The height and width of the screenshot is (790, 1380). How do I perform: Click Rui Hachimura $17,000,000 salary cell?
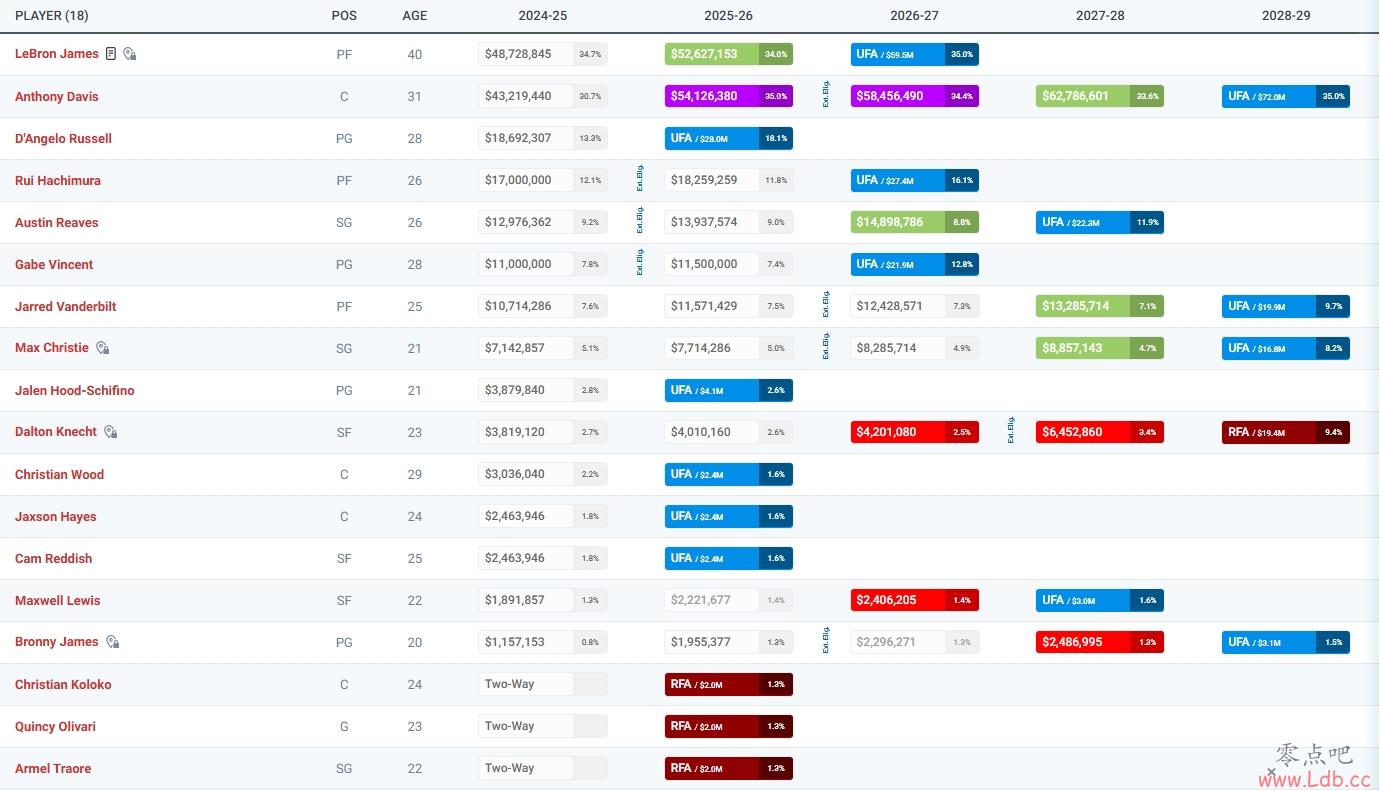pyautogui.click(x=543, y=180)
